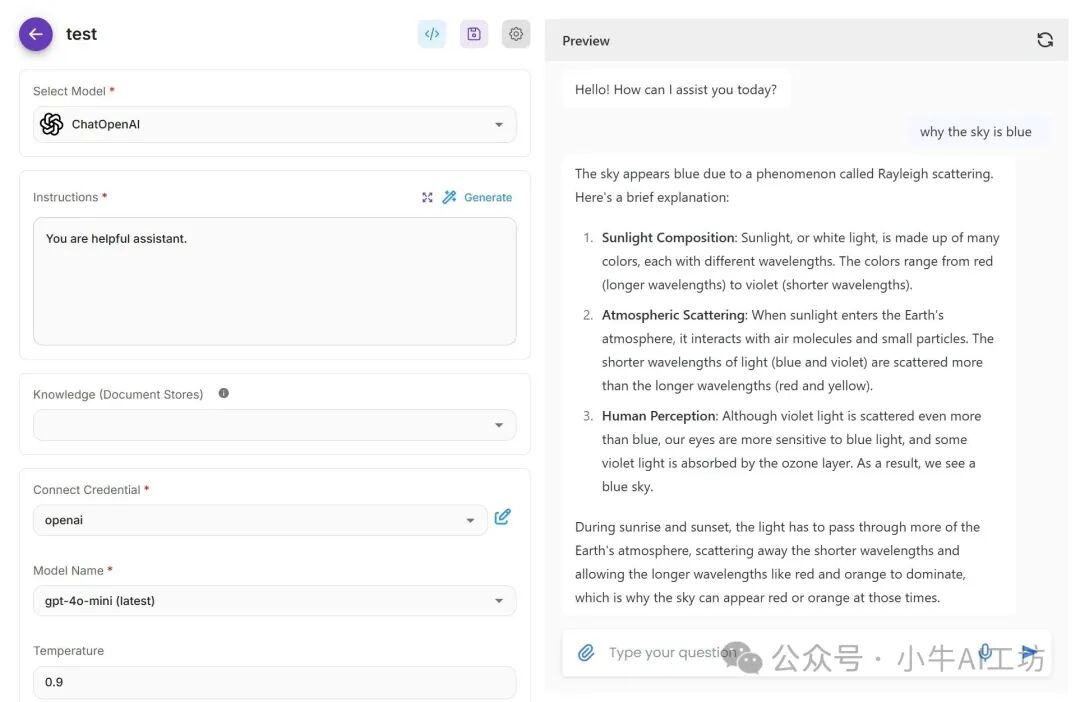View the Knowledge Document Stores info tooltip

pos(222,392)
